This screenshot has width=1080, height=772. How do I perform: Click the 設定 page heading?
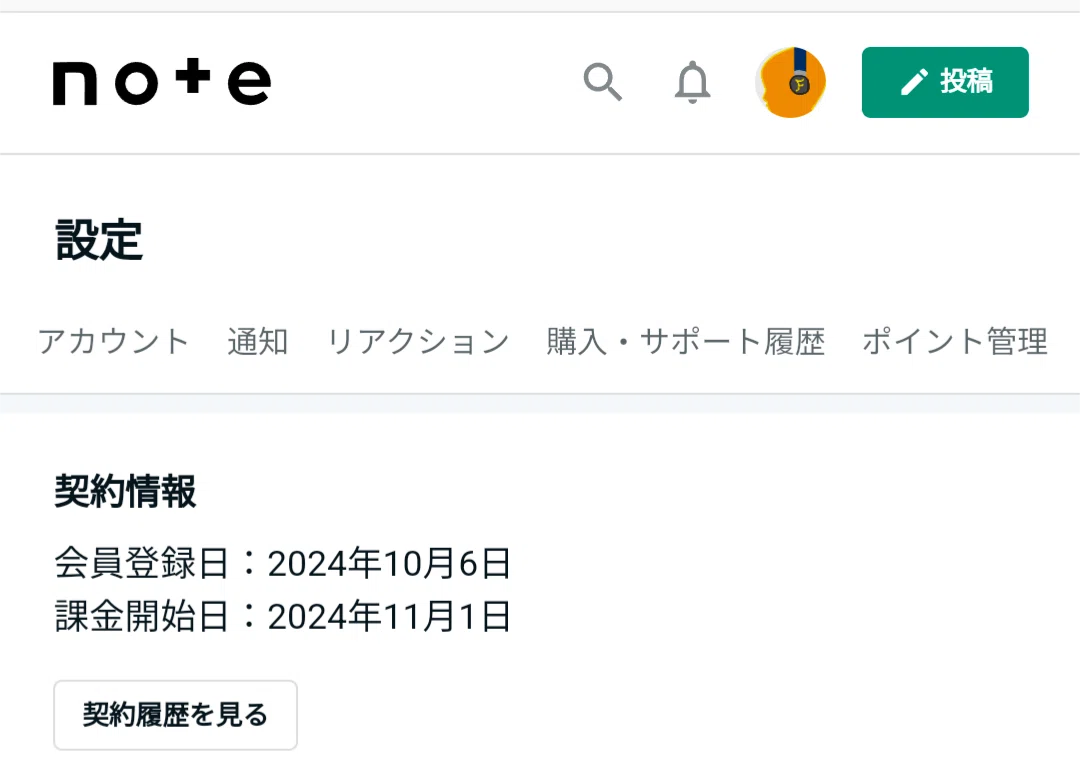[99, 240]
